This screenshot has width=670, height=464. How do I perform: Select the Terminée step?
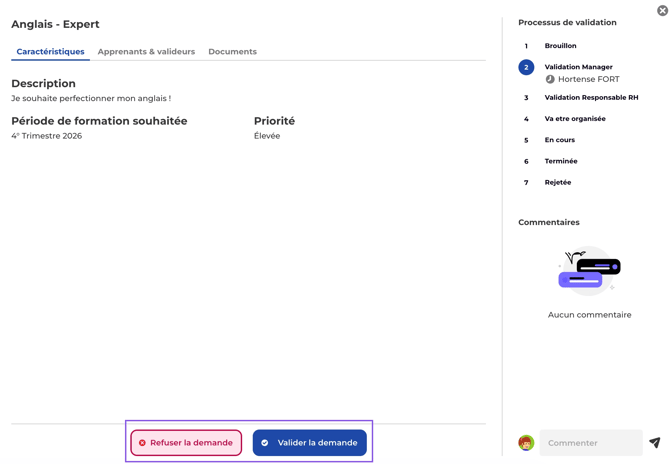tap(561, 161)
